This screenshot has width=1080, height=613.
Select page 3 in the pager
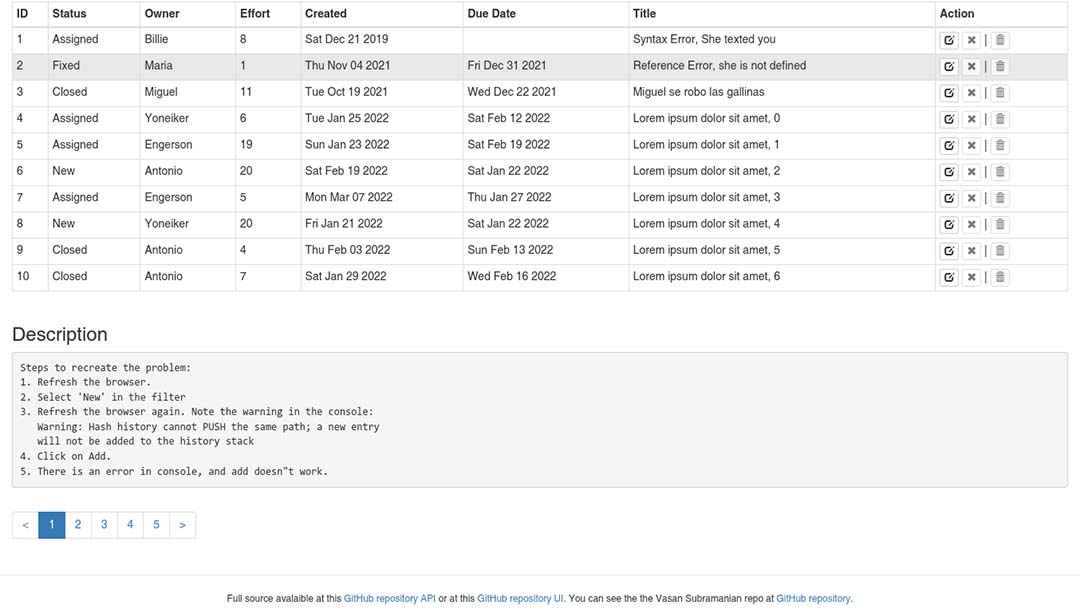pyautogui.click(x=104, y=525)
